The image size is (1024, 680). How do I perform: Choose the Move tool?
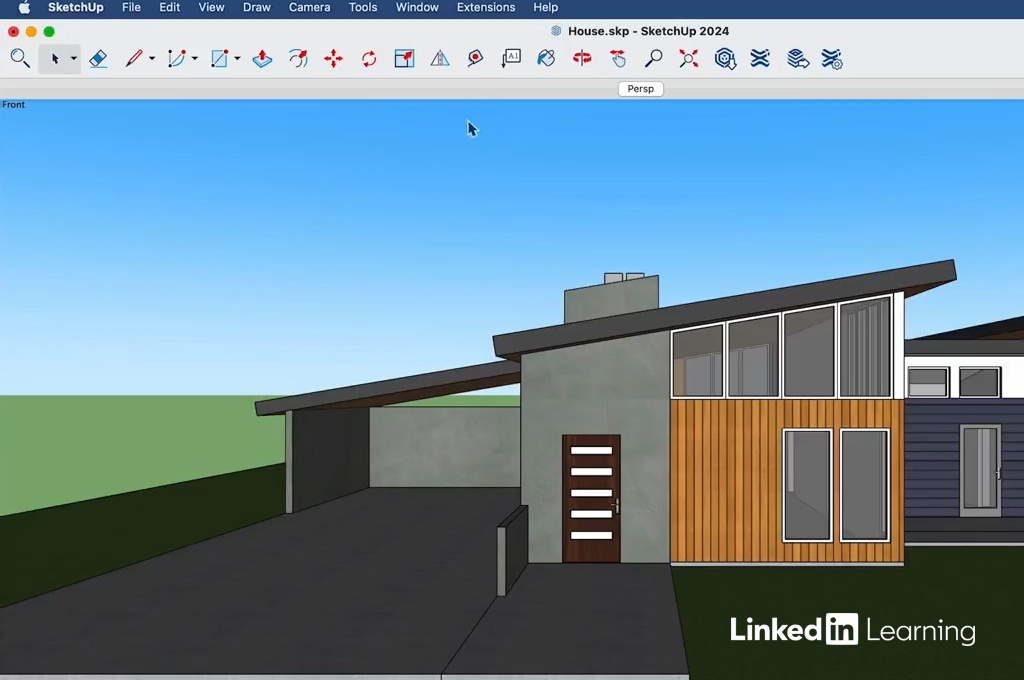(x=333, y=59)
